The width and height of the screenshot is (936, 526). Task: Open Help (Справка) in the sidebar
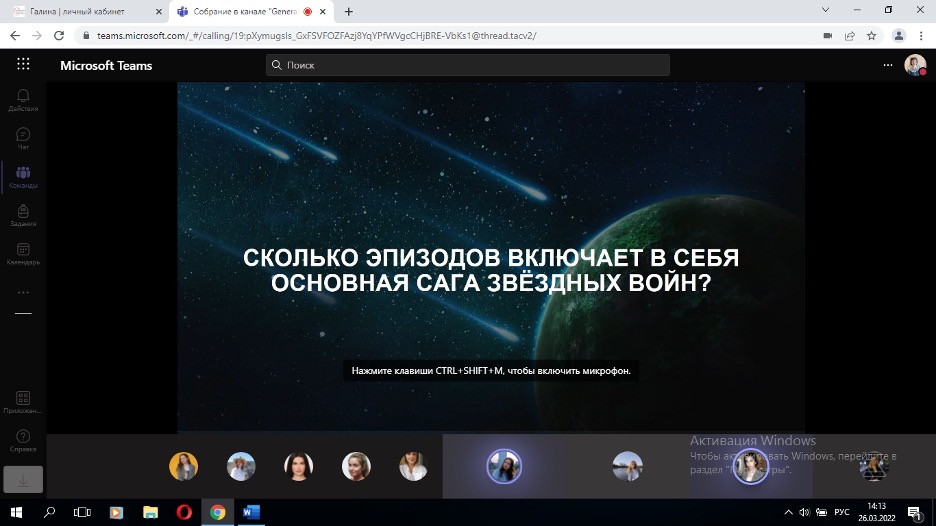pos(23,440)
